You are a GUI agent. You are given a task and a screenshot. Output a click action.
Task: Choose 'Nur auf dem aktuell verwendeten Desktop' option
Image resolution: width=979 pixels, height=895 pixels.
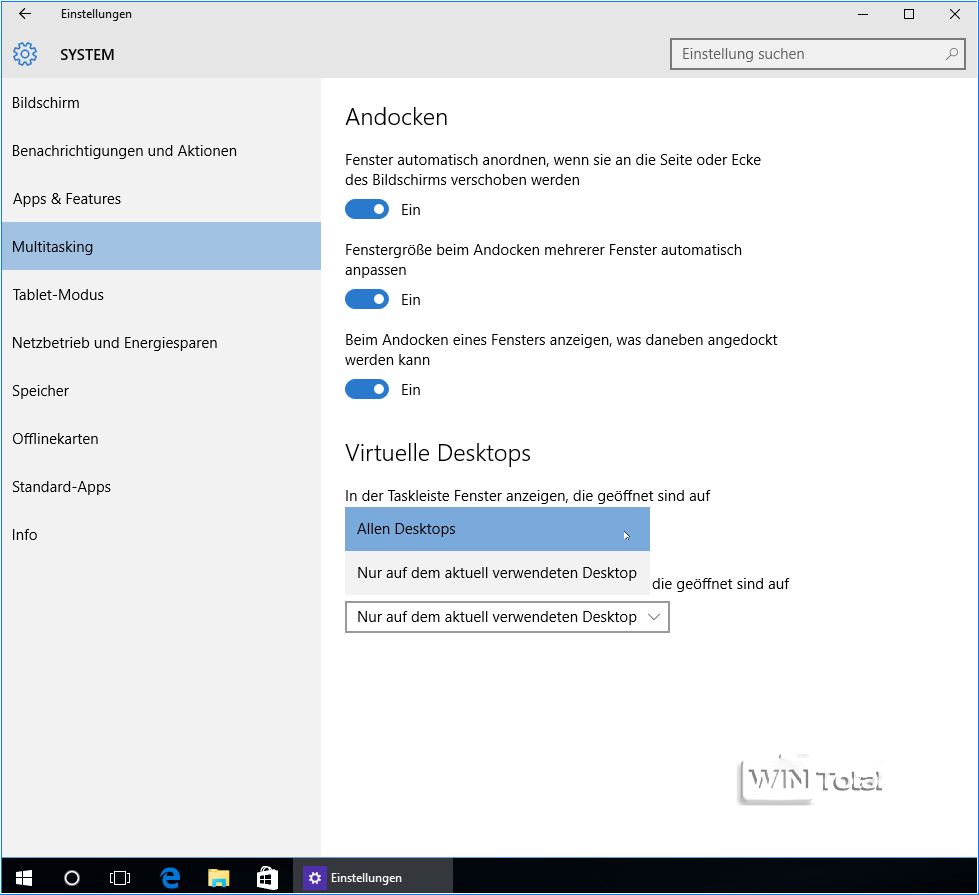point(497,573)
